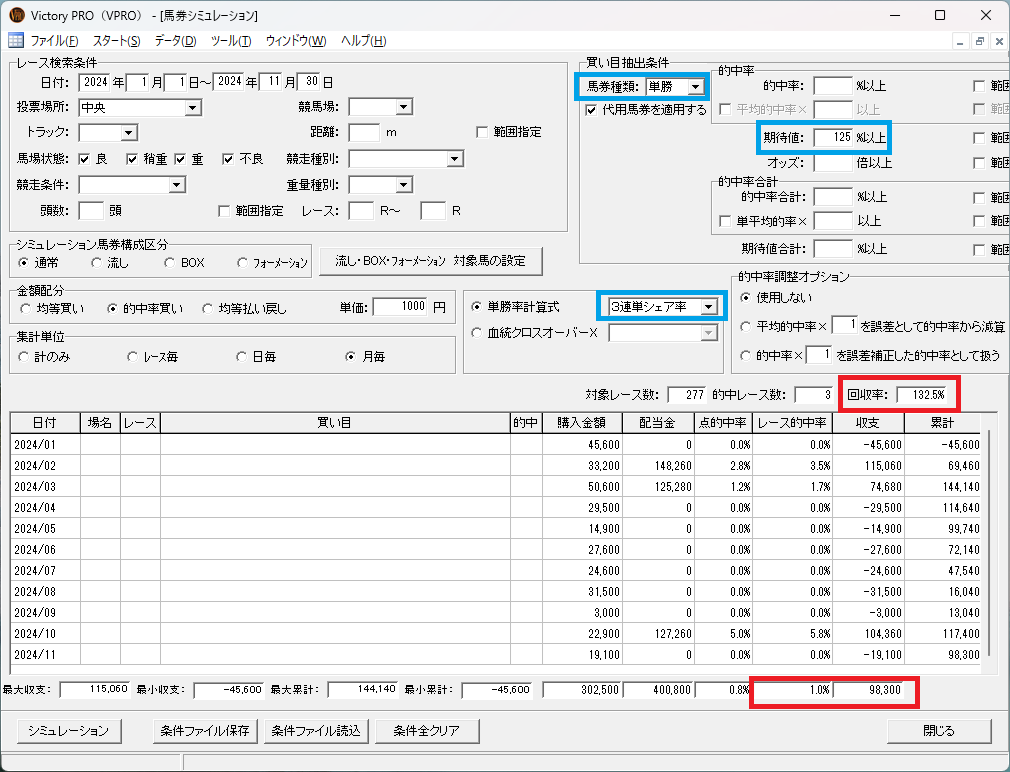Viewport: 1010px width, 772px height.
Task: Click the 期待値合計 input field
Action: tap(833, 249)
